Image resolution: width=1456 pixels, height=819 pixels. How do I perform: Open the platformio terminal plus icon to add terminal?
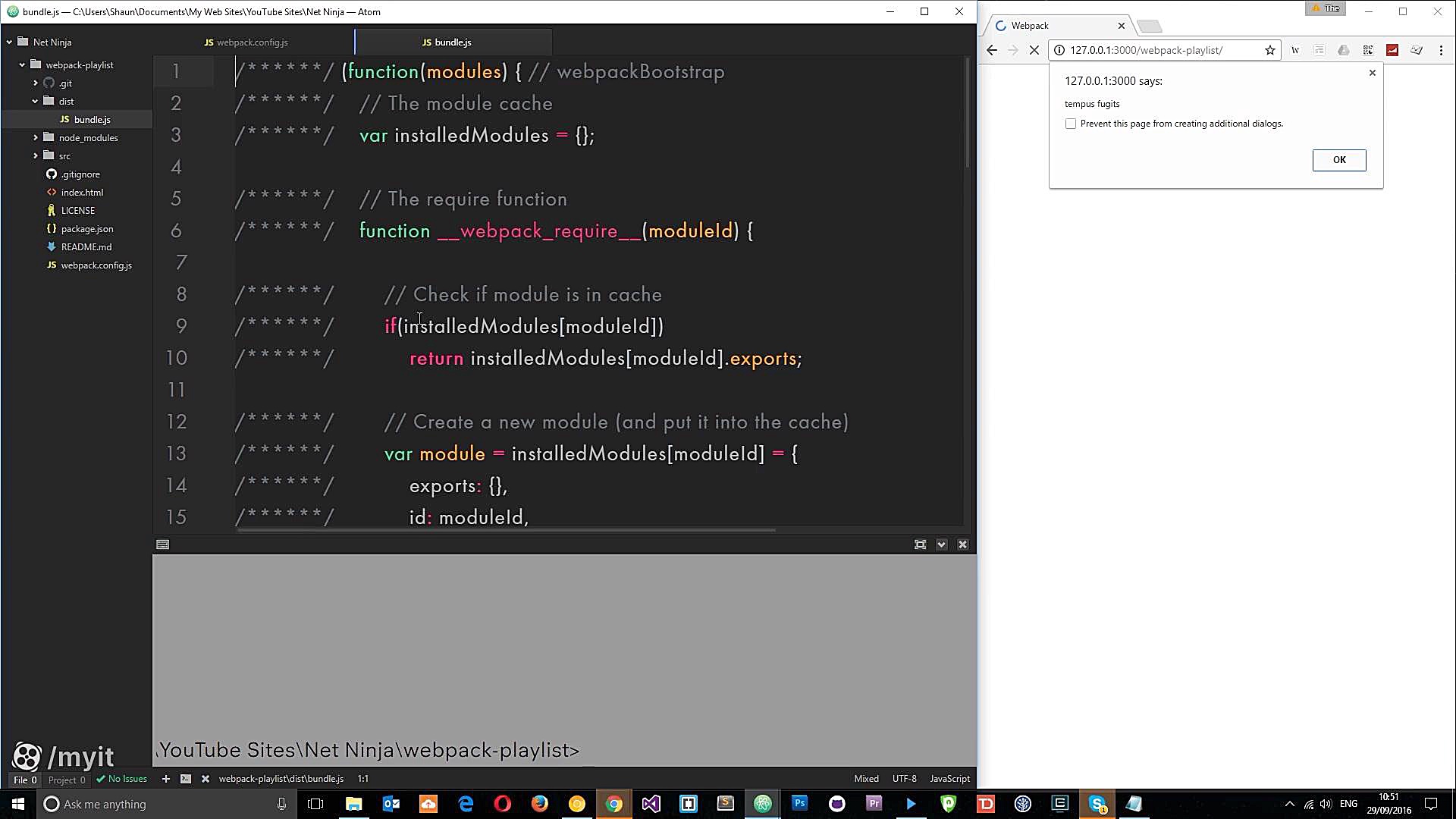click(x=165, y=778)
